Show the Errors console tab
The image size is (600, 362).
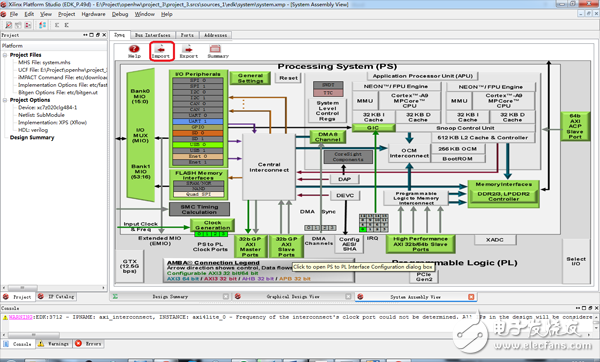(x=89, y=344)
